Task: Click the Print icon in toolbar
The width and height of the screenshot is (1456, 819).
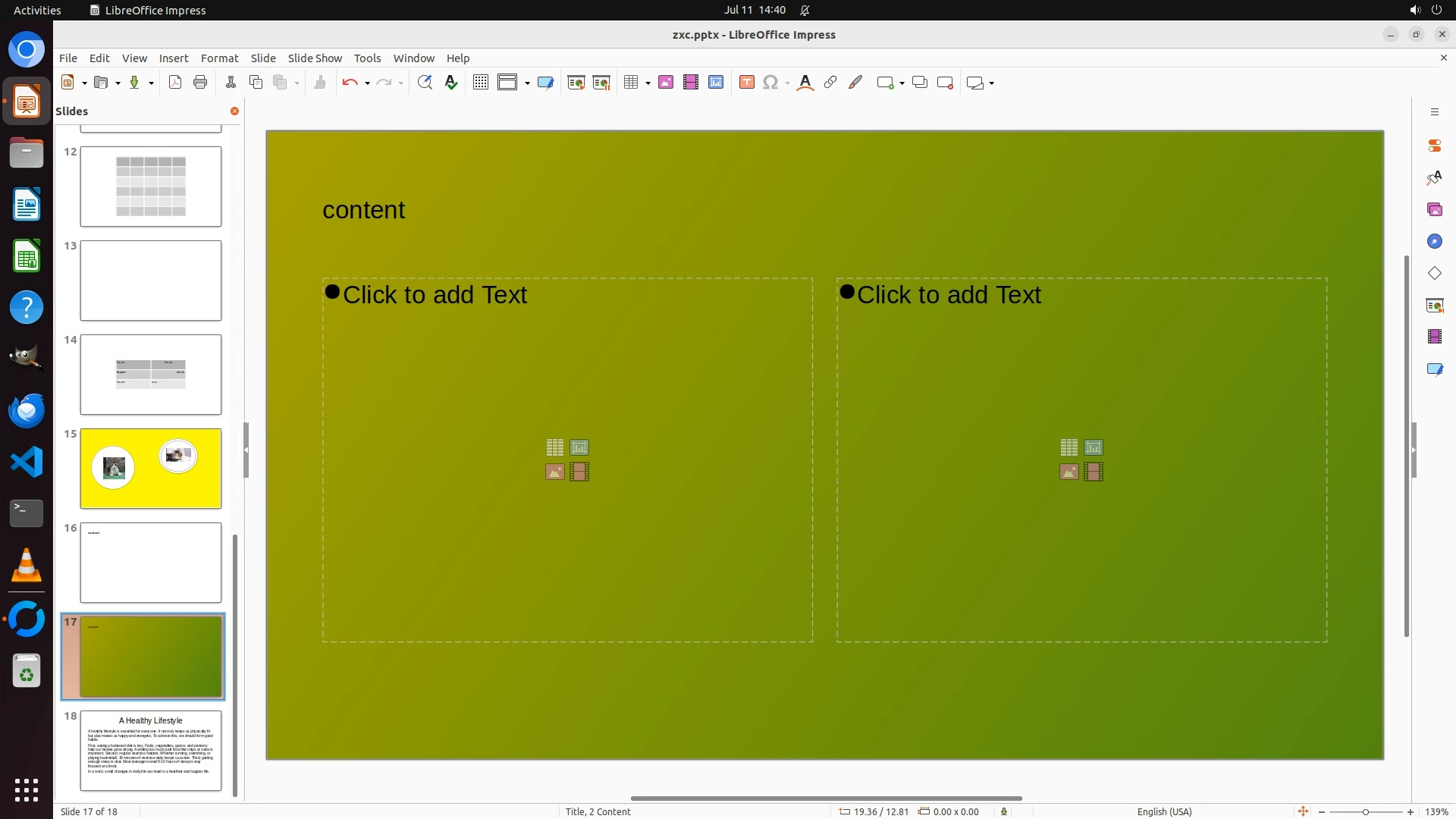Action: tap(200, 83)
